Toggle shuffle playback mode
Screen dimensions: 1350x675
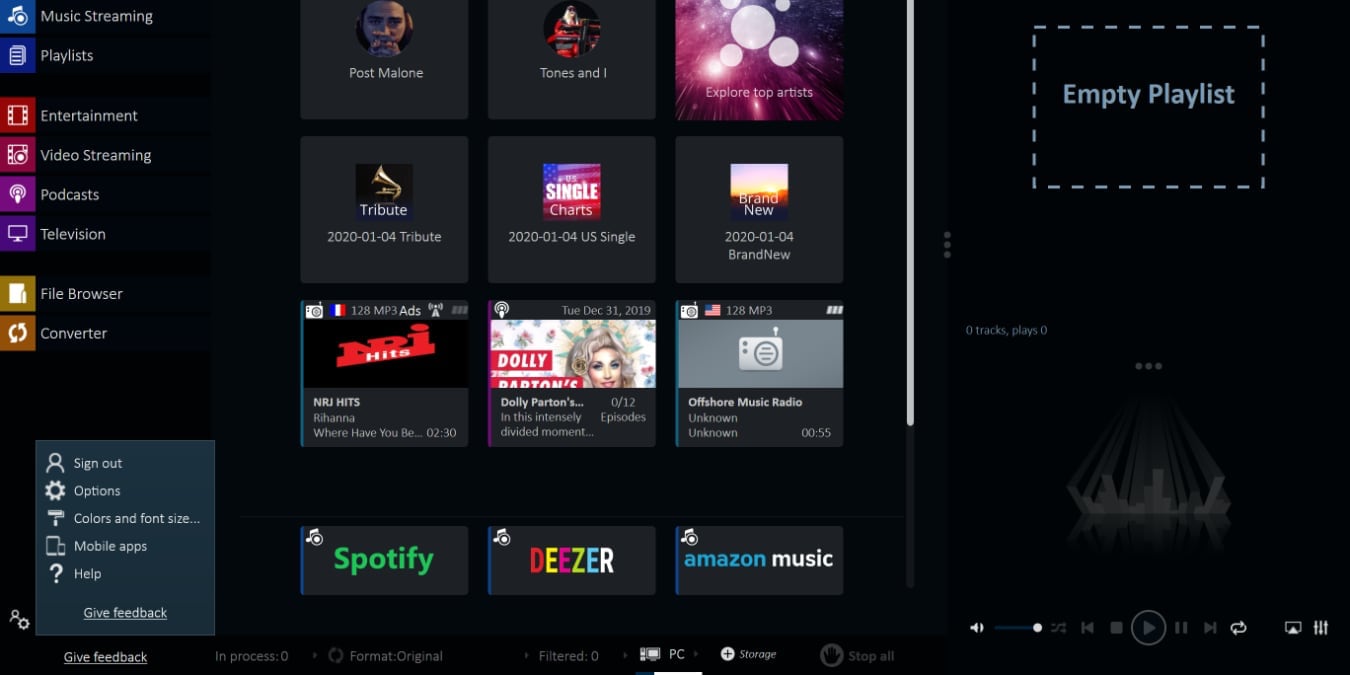[x=1059, y=627]
